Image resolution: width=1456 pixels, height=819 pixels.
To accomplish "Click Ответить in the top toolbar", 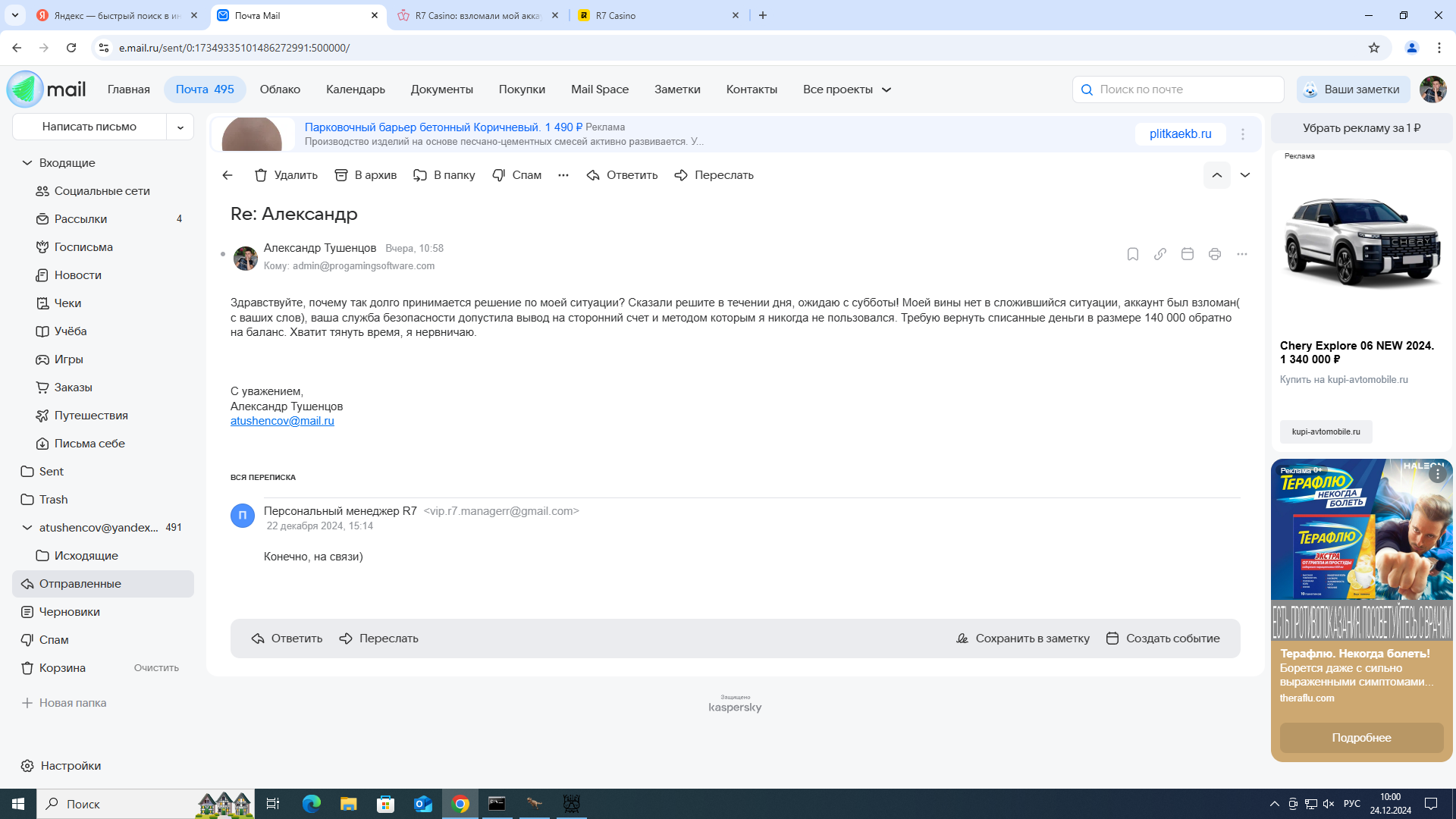I will [622, 175].
